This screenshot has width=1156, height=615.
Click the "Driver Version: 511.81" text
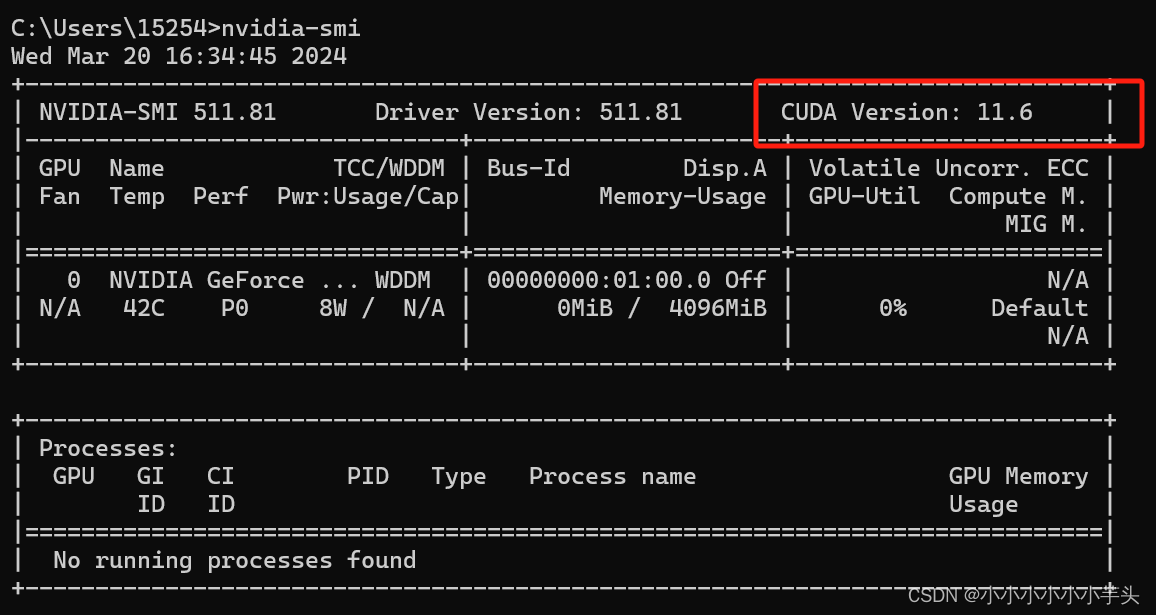coord(529,112)
